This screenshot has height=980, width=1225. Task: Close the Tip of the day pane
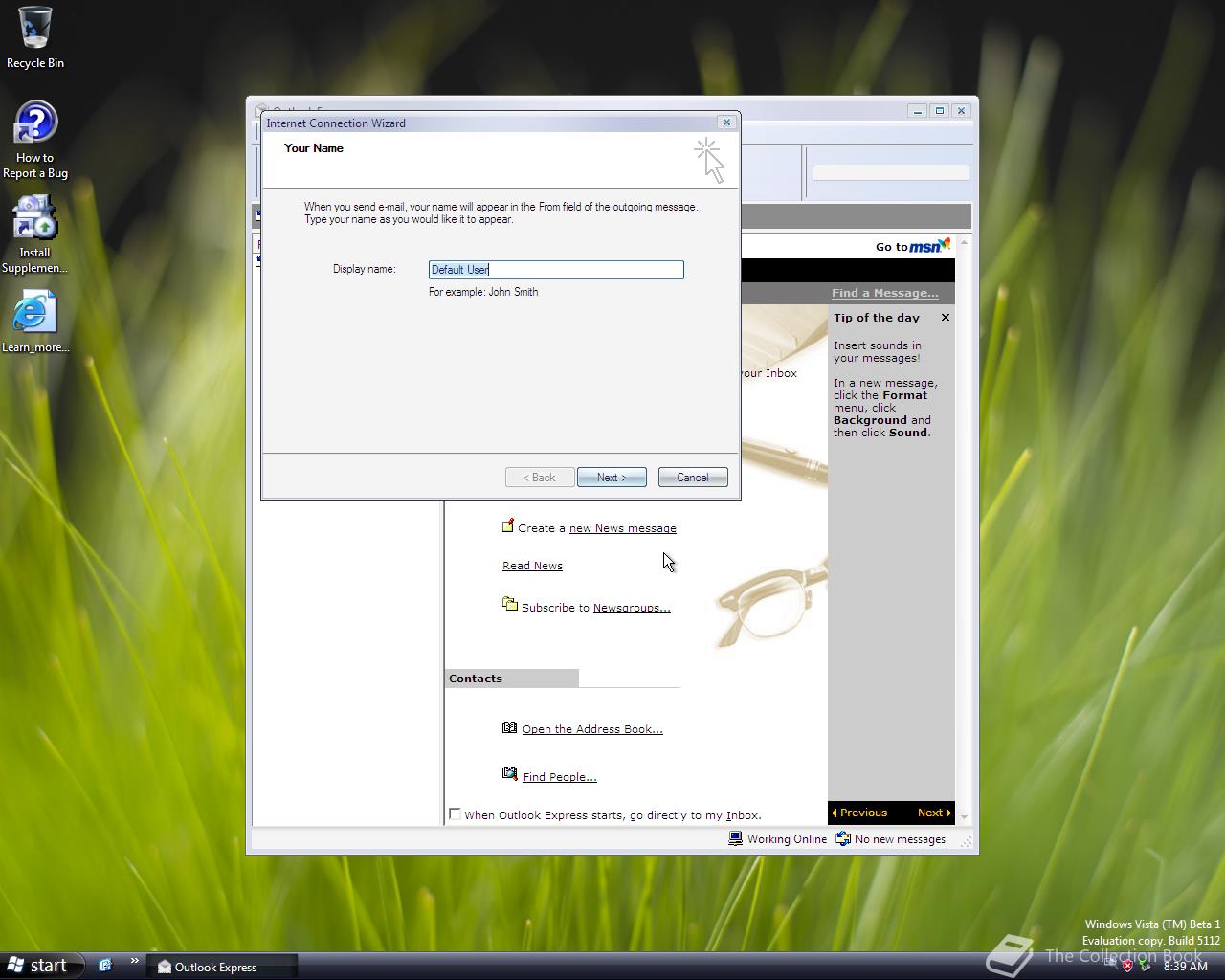pos(946,318)
